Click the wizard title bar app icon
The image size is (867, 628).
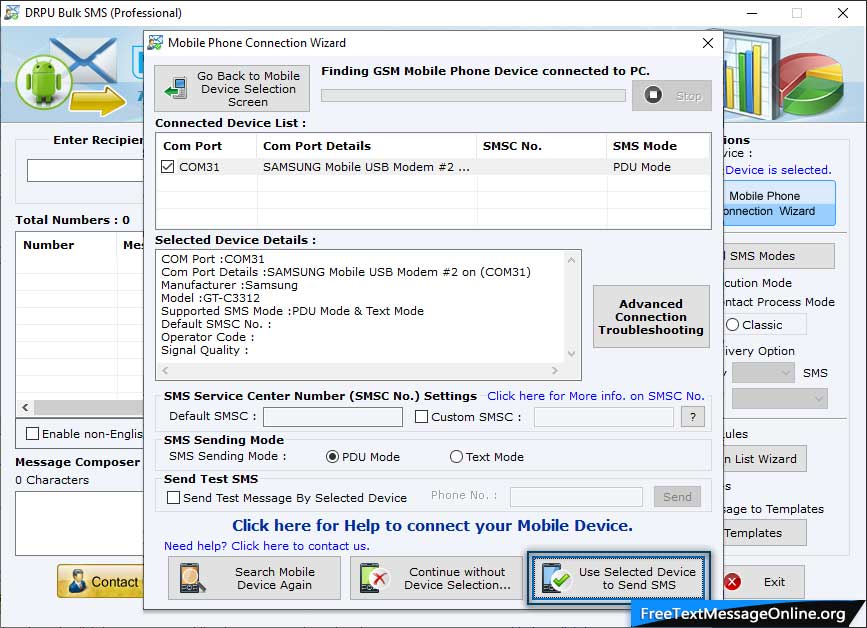155,43
